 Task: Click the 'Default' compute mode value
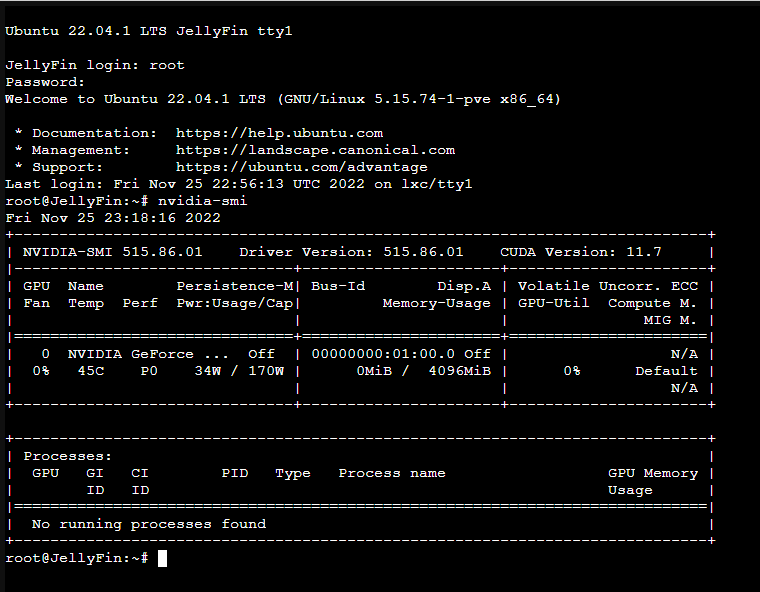[666, 371]
